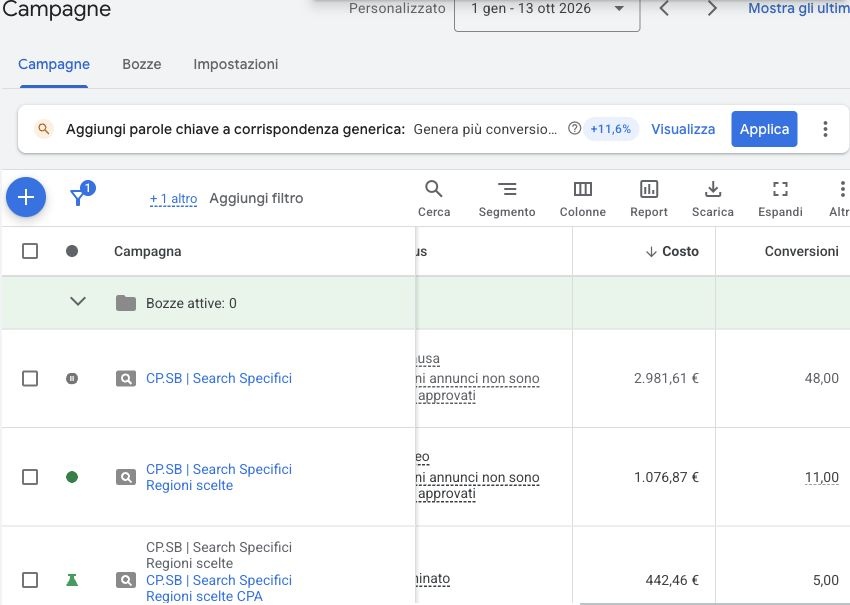Open CP.SB | Search Specifici campaign link
Screen dimensions: 850x605
tap(219, 378)
